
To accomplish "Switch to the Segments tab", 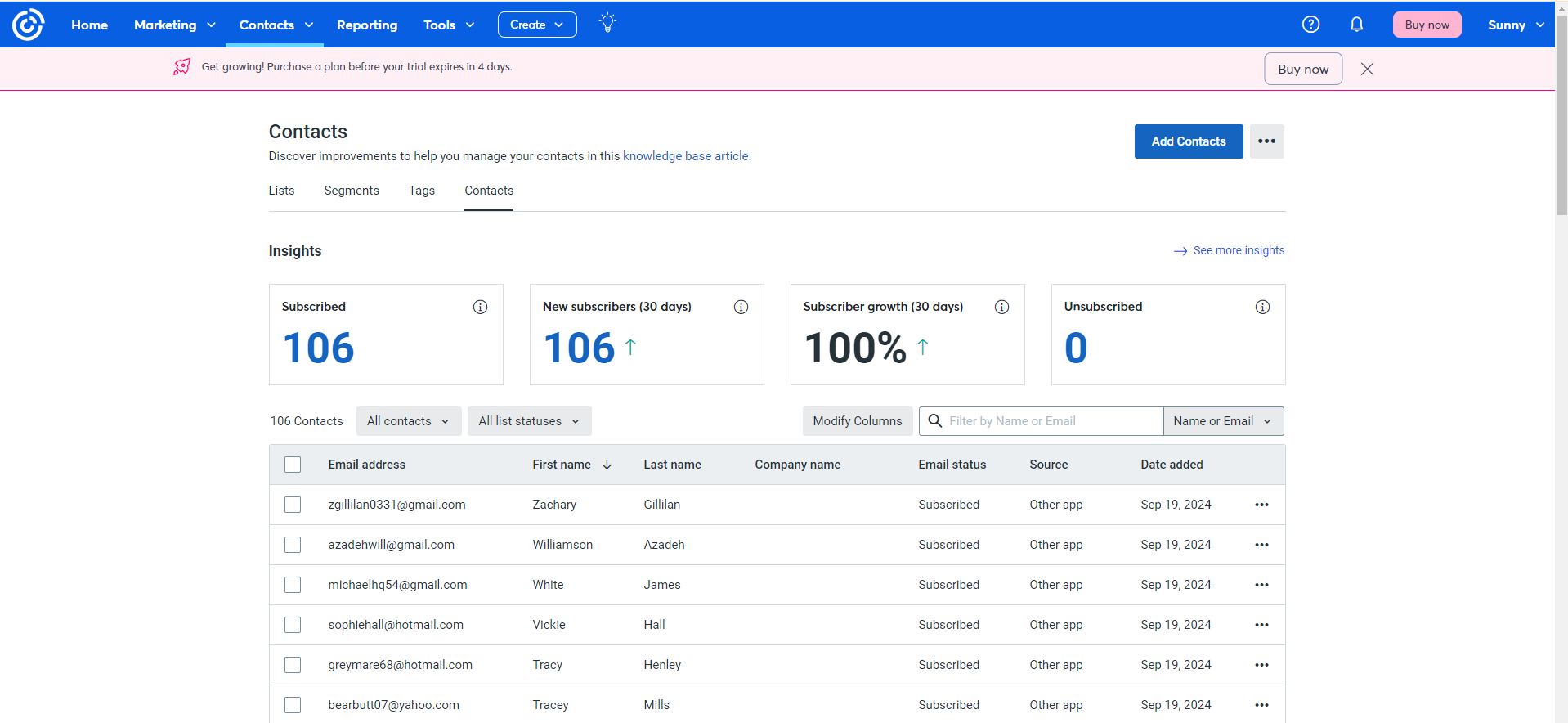I will (x=352, y=191).
